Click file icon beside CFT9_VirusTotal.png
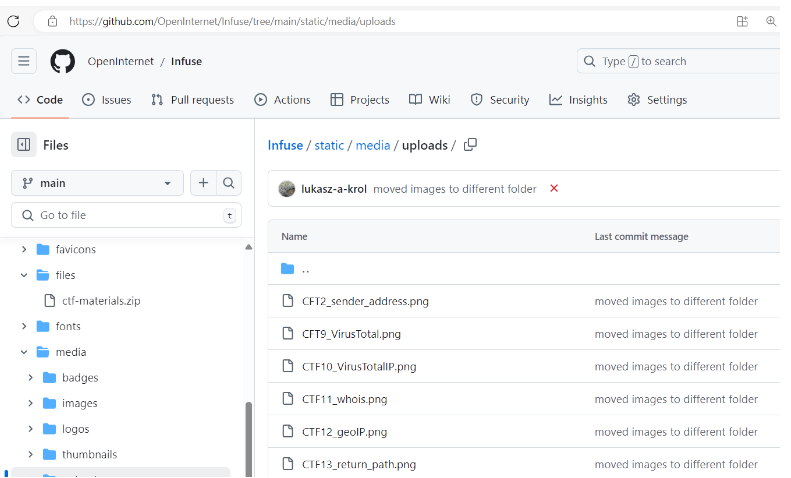Image resolution: width=791 pixels, height=478 pixels. pos(288,333)
